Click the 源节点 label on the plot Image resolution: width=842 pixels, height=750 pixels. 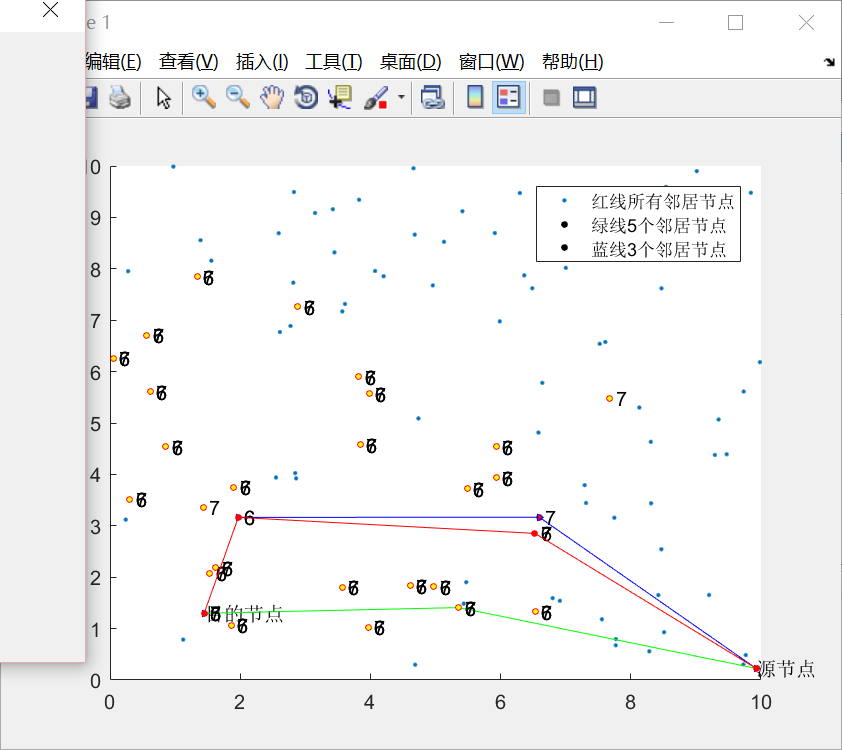[787, 670]
